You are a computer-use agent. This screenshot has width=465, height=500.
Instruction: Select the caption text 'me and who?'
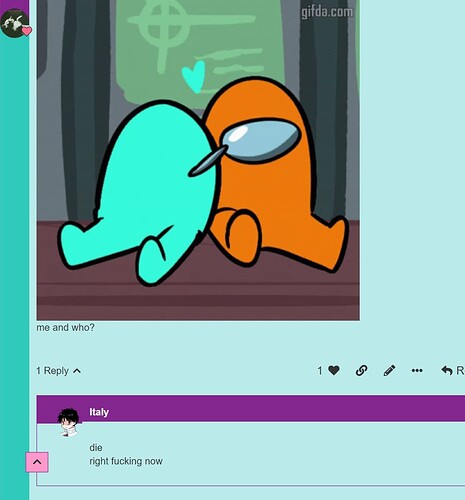65,327
